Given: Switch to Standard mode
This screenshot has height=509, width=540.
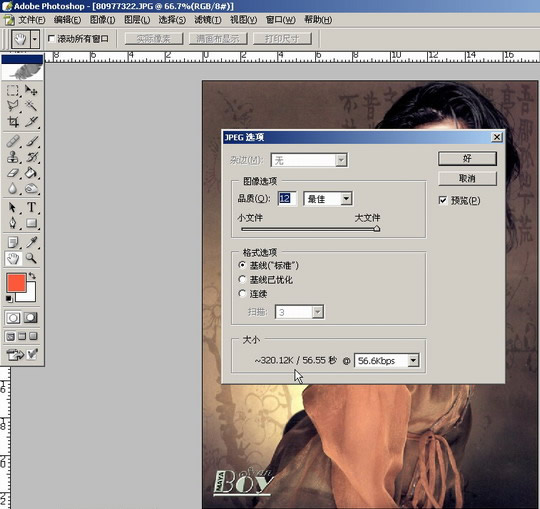Looking at the screenshot, I should pyautogui.click(x=13, y=318).
